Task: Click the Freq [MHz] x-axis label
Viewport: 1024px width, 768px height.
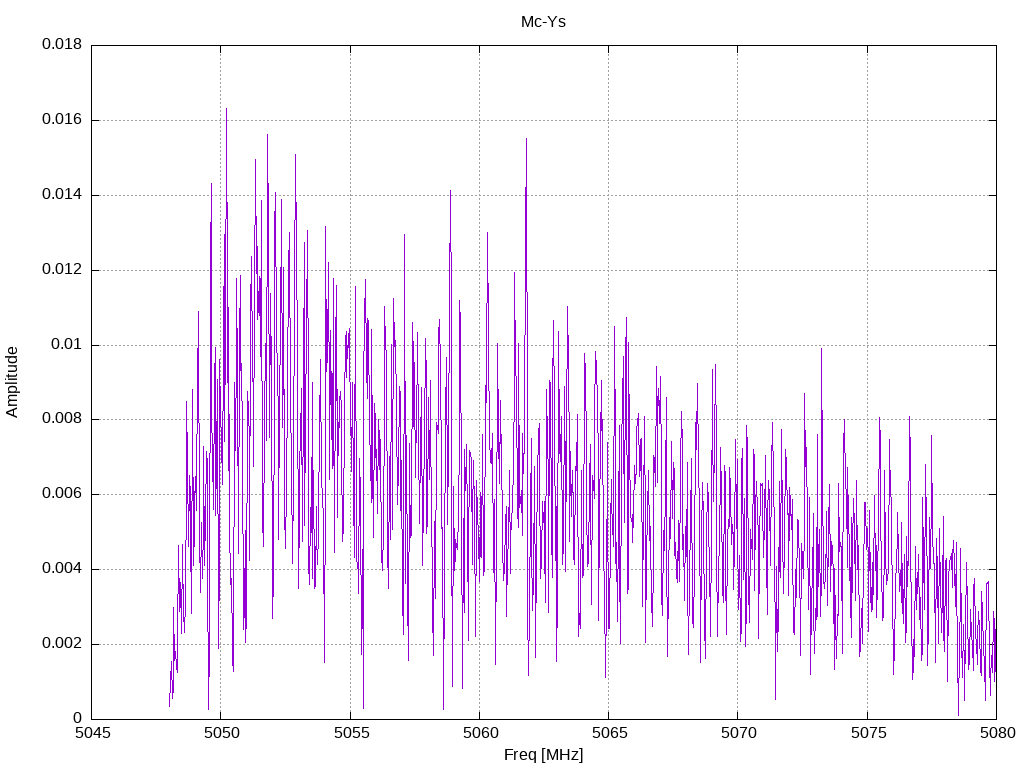Action: click(x=543, y=754)
